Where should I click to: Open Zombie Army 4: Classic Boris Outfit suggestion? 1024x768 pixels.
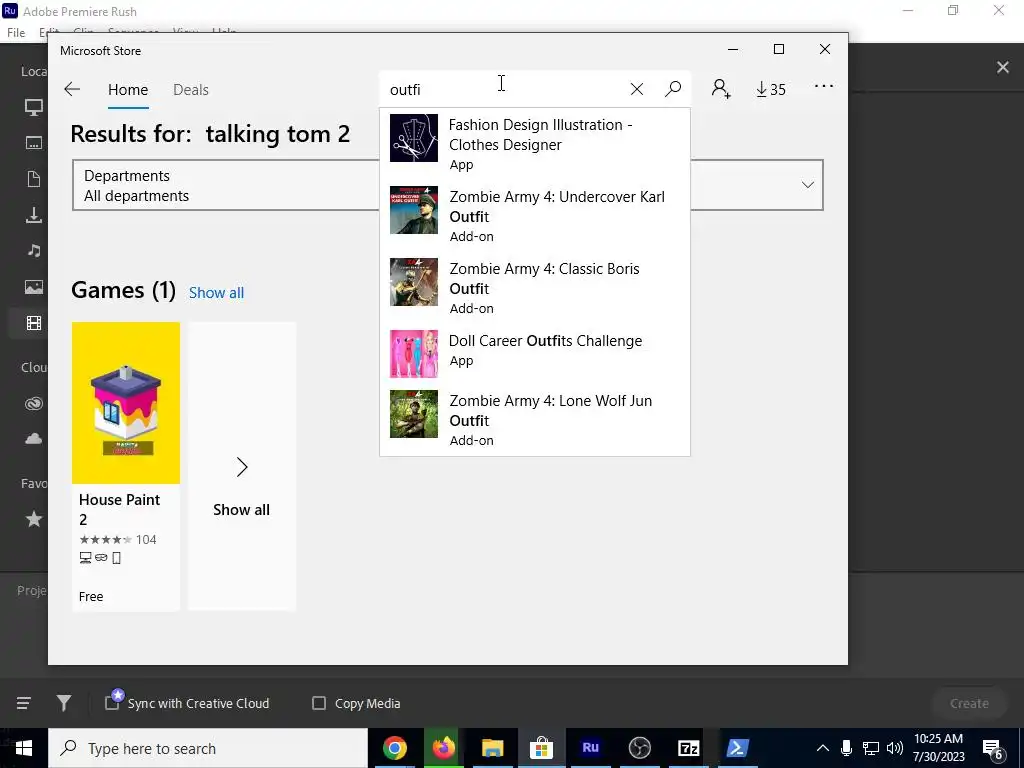(534, 288)
